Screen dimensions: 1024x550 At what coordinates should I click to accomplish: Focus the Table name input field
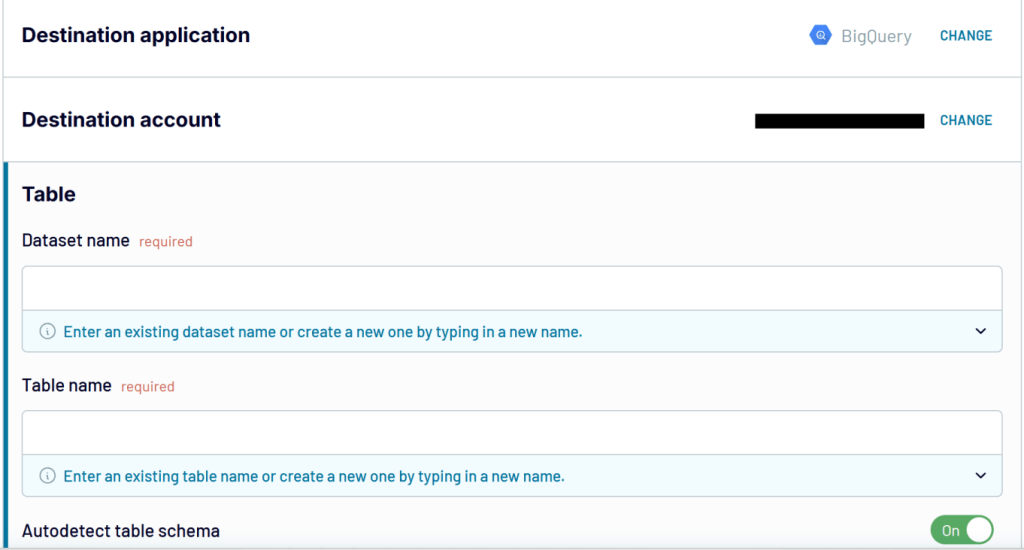click(512, 432)
